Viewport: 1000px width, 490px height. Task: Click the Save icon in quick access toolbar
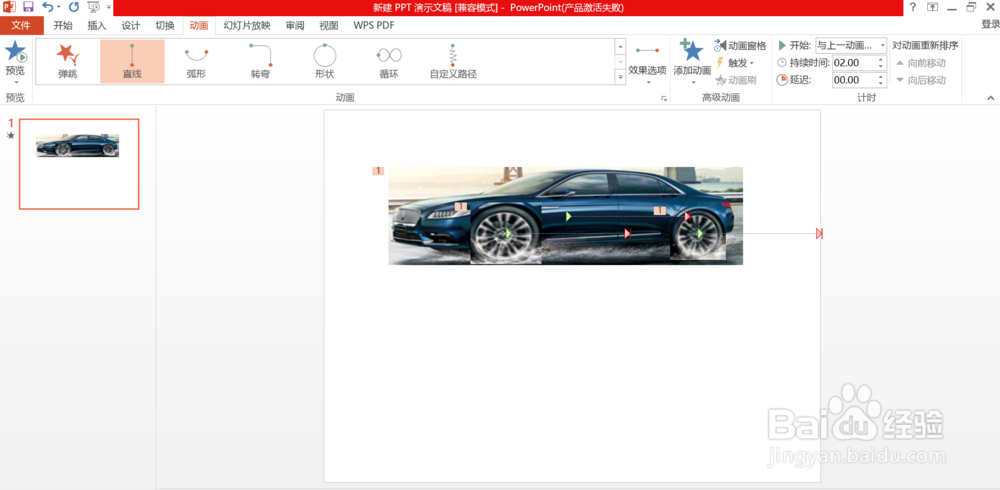28,7
